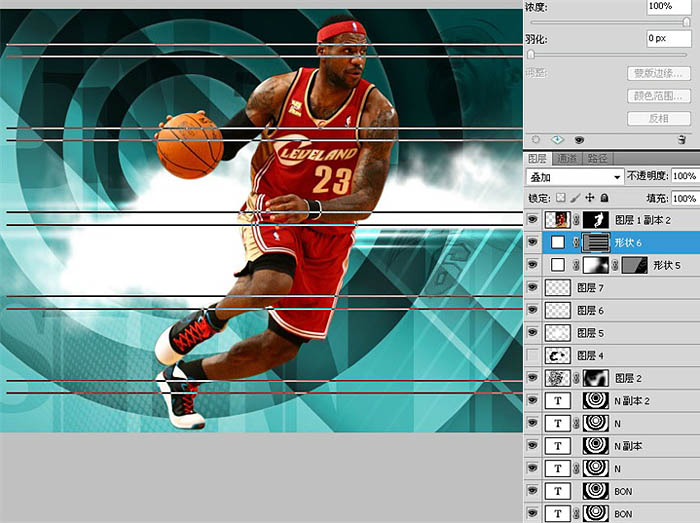This screenshot has height=523, width=700.
Task: Hide the N 副本 2 text layer
Action: point(532,400)
